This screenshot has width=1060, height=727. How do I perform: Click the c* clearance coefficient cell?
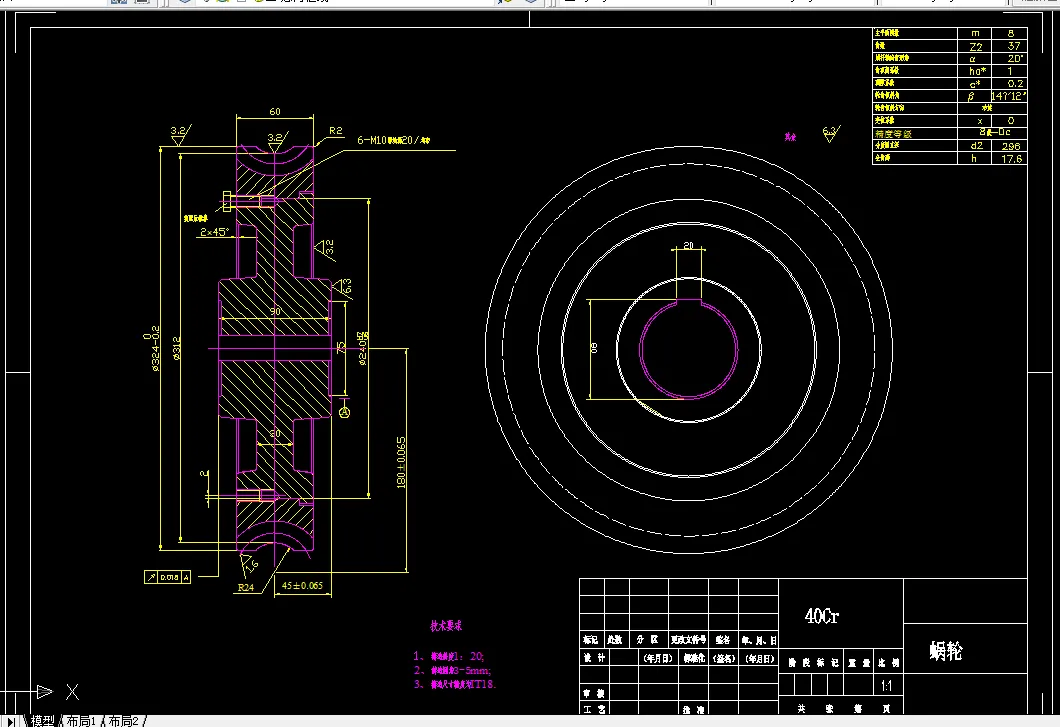point(975,83)
